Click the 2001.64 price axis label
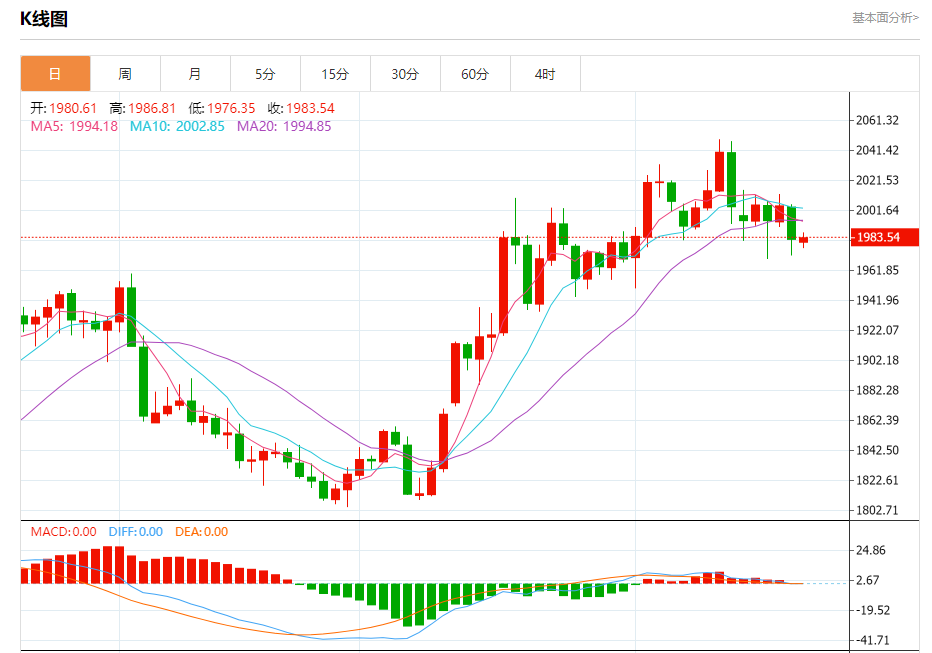The image size is (932, 653). pyautogui.click(x=877, y=210)
